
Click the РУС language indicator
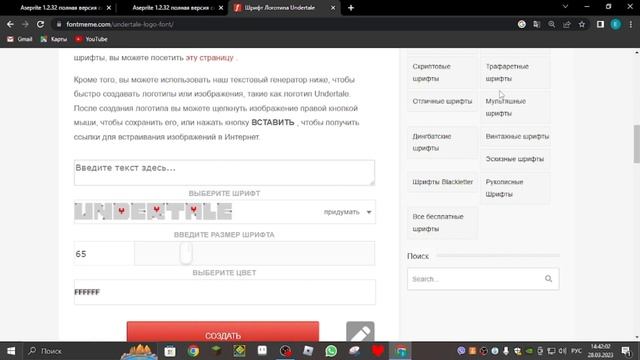[x=576, y=351]
